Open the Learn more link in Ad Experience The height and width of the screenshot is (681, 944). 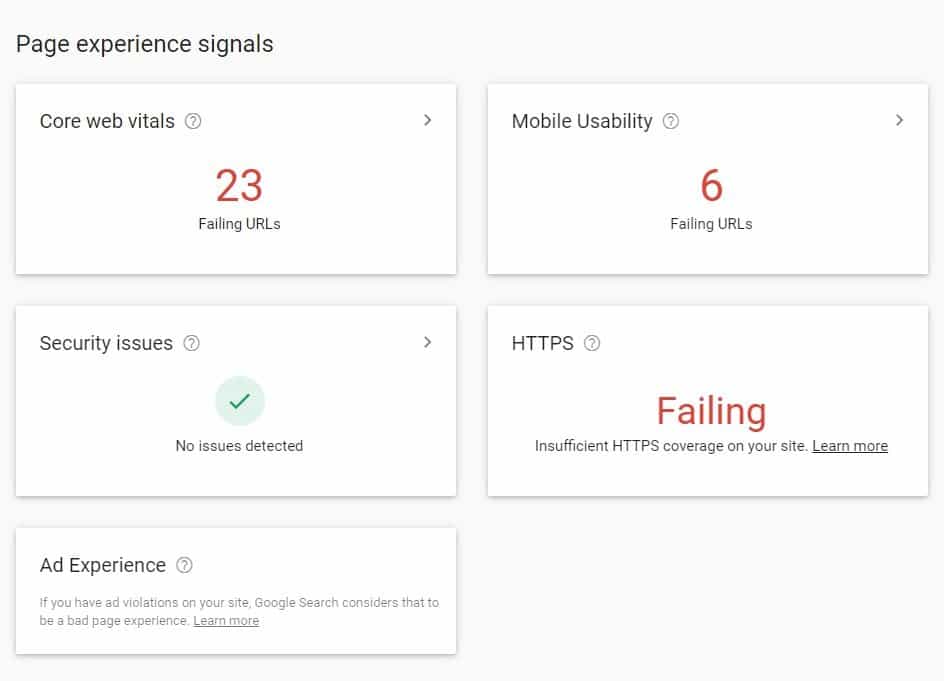click(x=226, y=621)
